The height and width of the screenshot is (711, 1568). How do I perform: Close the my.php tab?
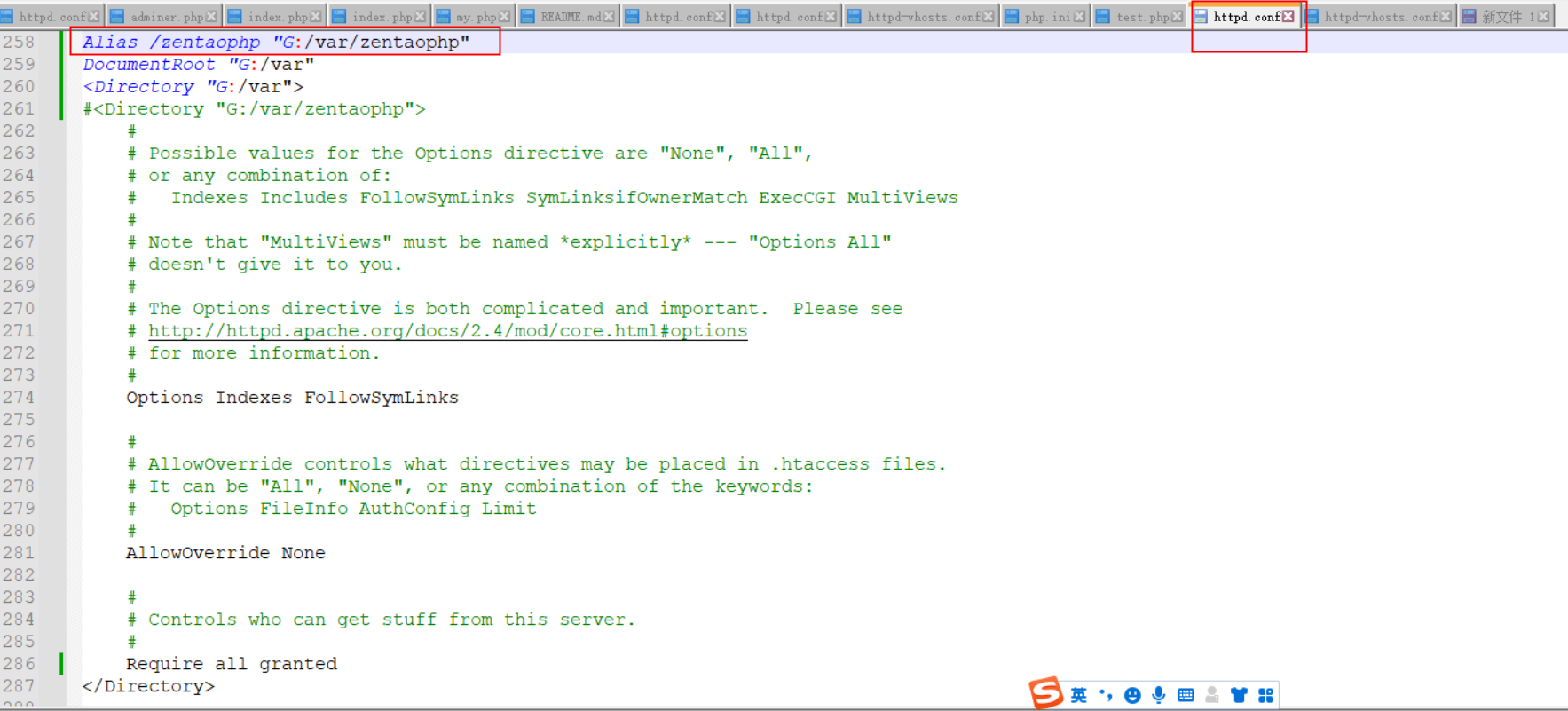tap(504, 17)
